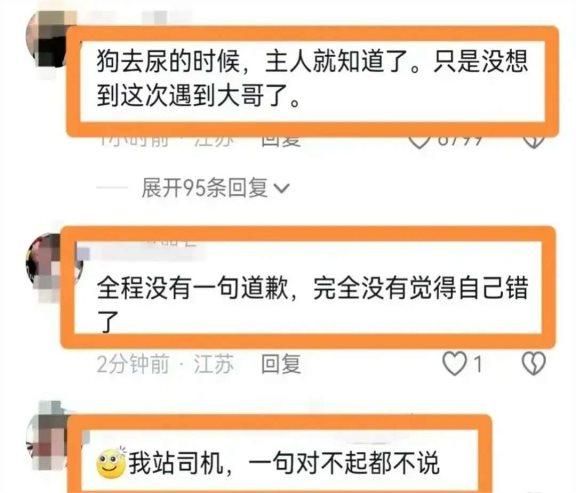
Task: Select comment text 我站司机
Action: [x=176, y=463]
